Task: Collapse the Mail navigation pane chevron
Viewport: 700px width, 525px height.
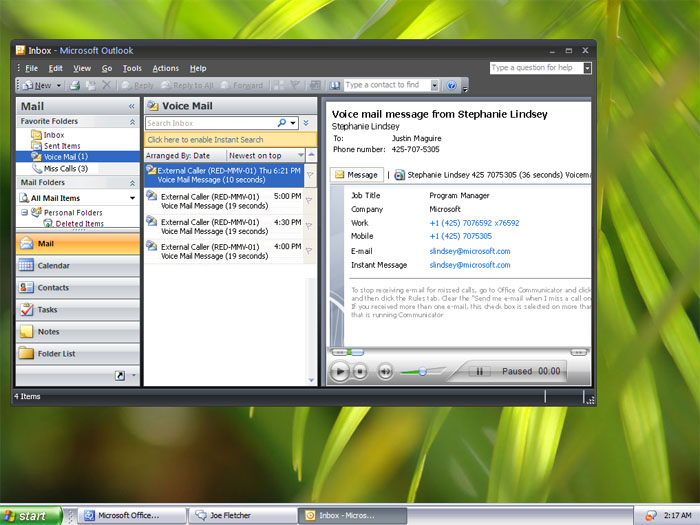Action: pyautogui.click(x=132, y=106)
